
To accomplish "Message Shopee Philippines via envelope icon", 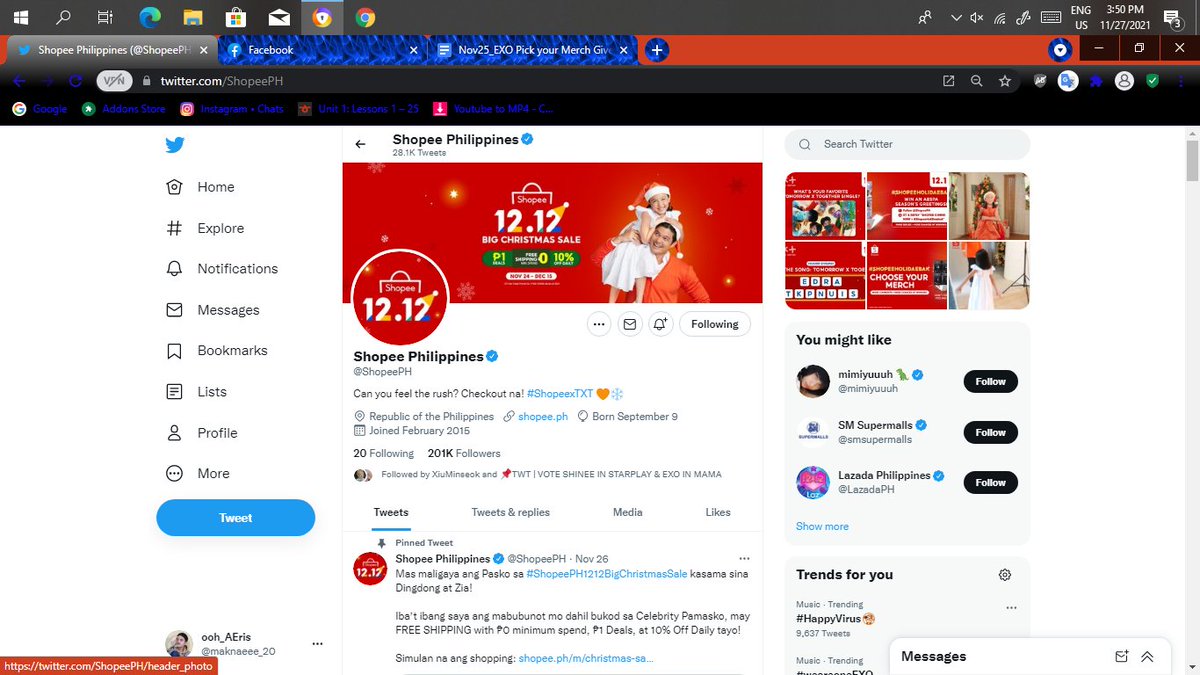I will point(630,324).
